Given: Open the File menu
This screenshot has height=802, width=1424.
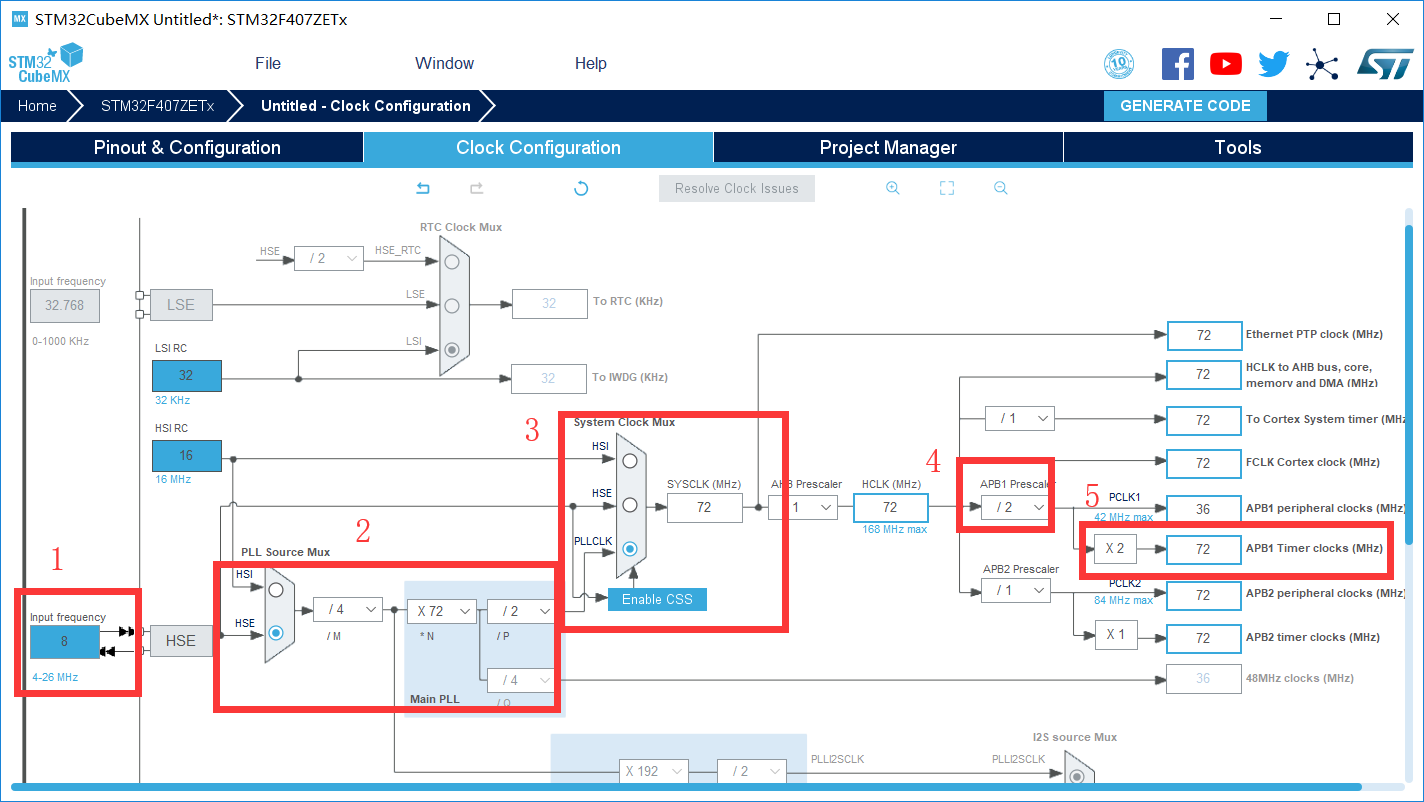Looking at the screenshot, I should point(268,63).
